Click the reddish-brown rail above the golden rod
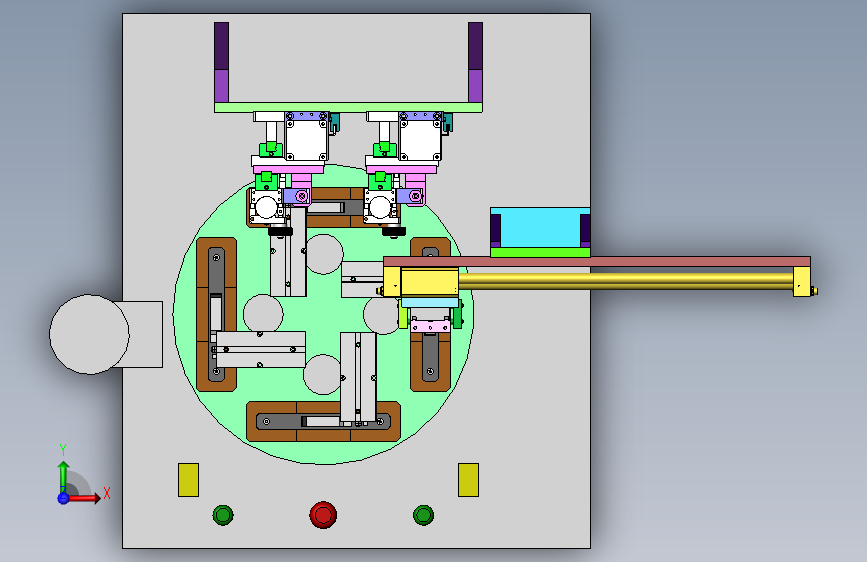 coord(597,262)
